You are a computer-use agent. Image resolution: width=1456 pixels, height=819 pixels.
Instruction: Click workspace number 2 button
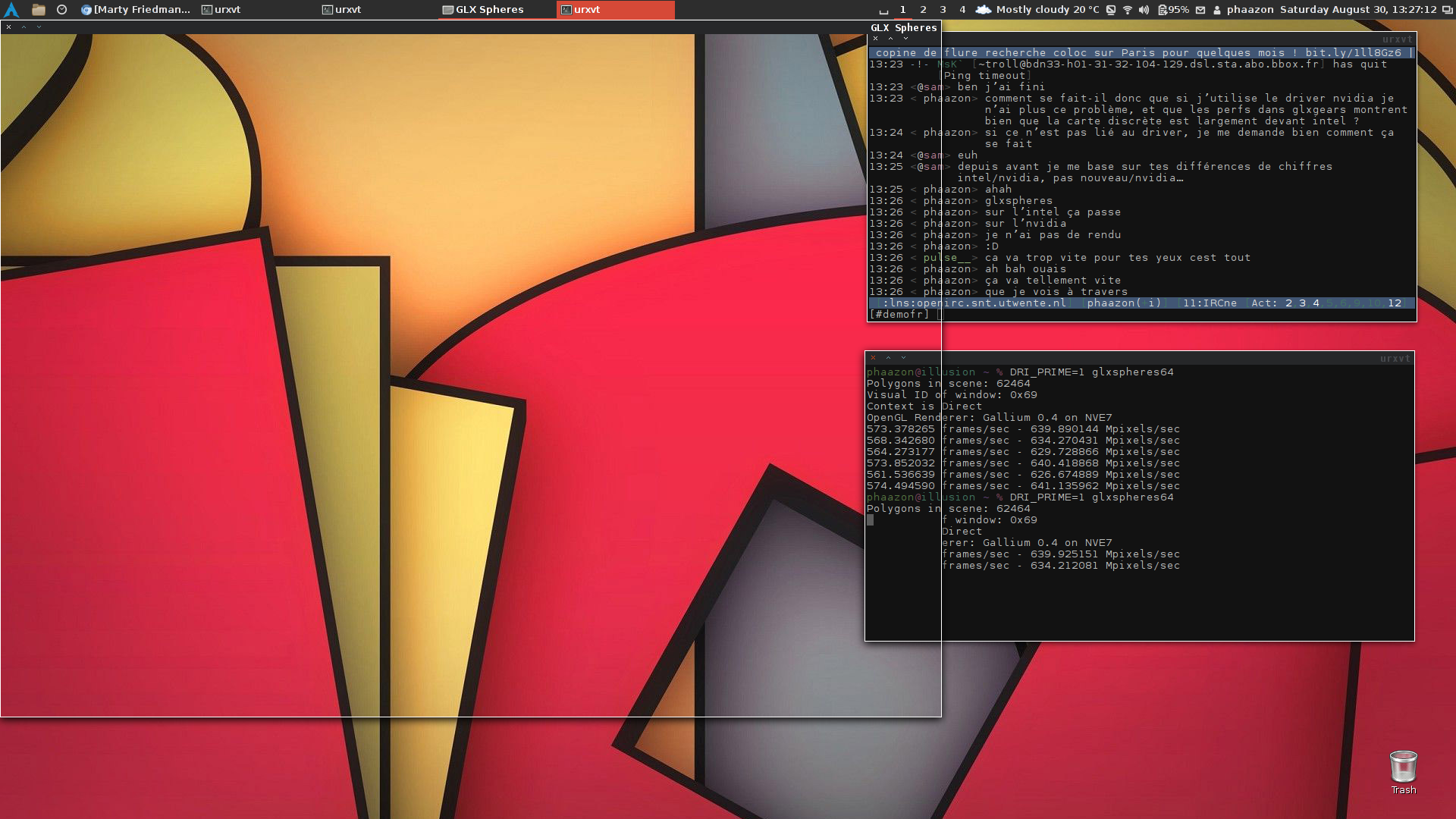coord(921,9)
